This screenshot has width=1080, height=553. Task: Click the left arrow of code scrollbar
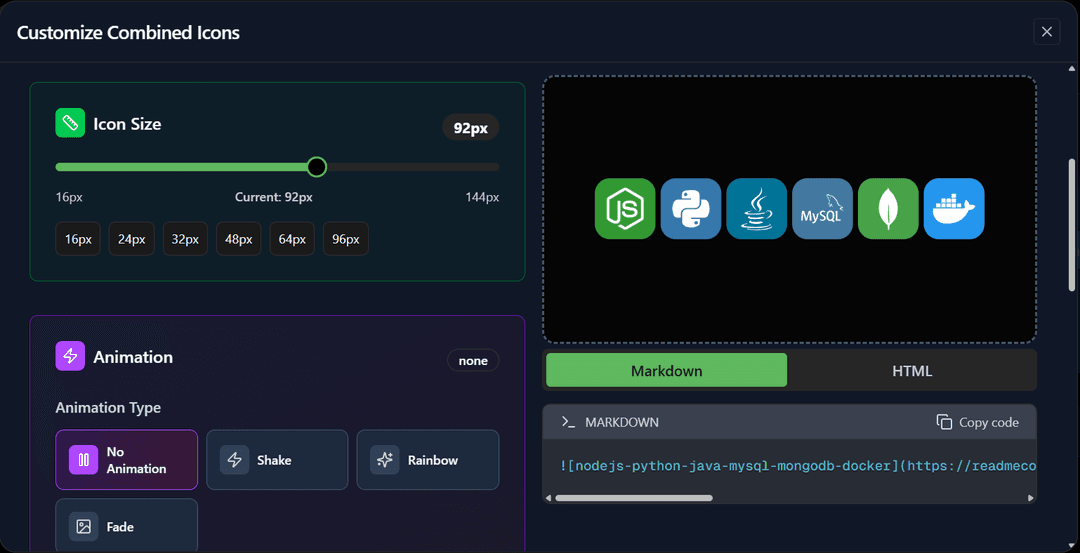coord(548,498)
